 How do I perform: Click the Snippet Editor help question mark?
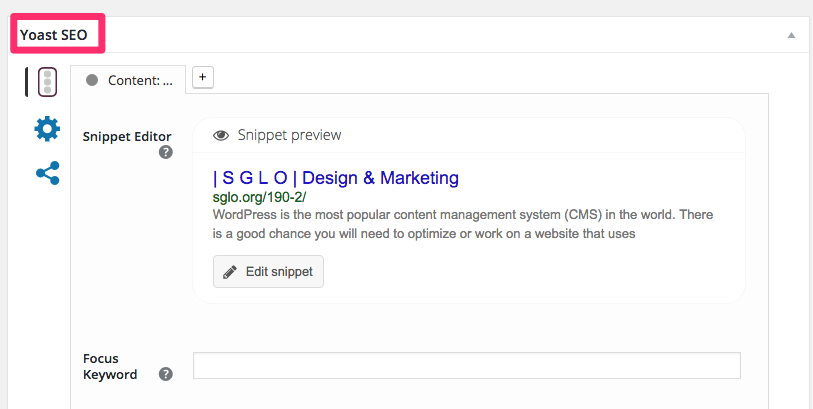[165, 152]
